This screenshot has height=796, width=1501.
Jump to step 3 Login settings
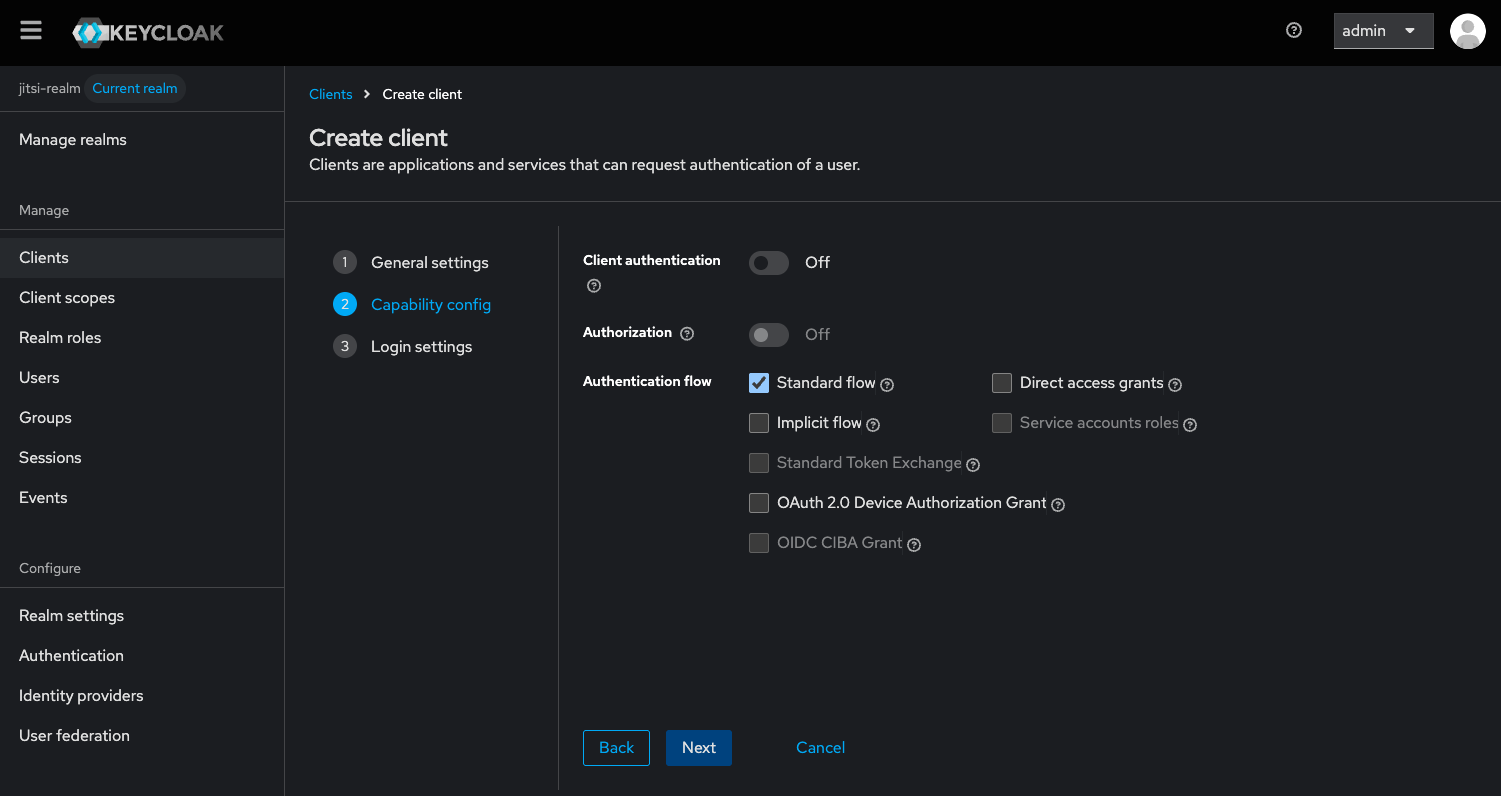pyautogui.click(x=421, y=346)
